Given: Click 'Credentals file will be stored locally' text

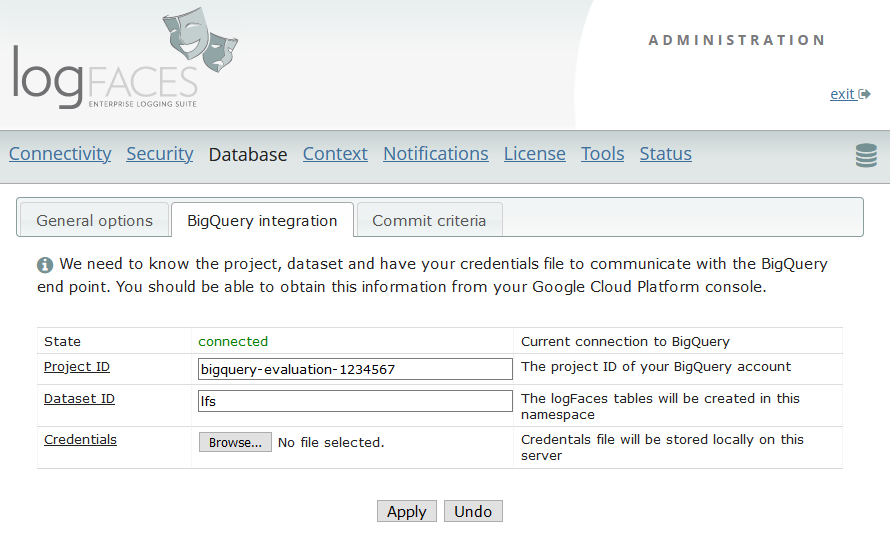Looking at the screenshot, I should [x=662, y=447].
